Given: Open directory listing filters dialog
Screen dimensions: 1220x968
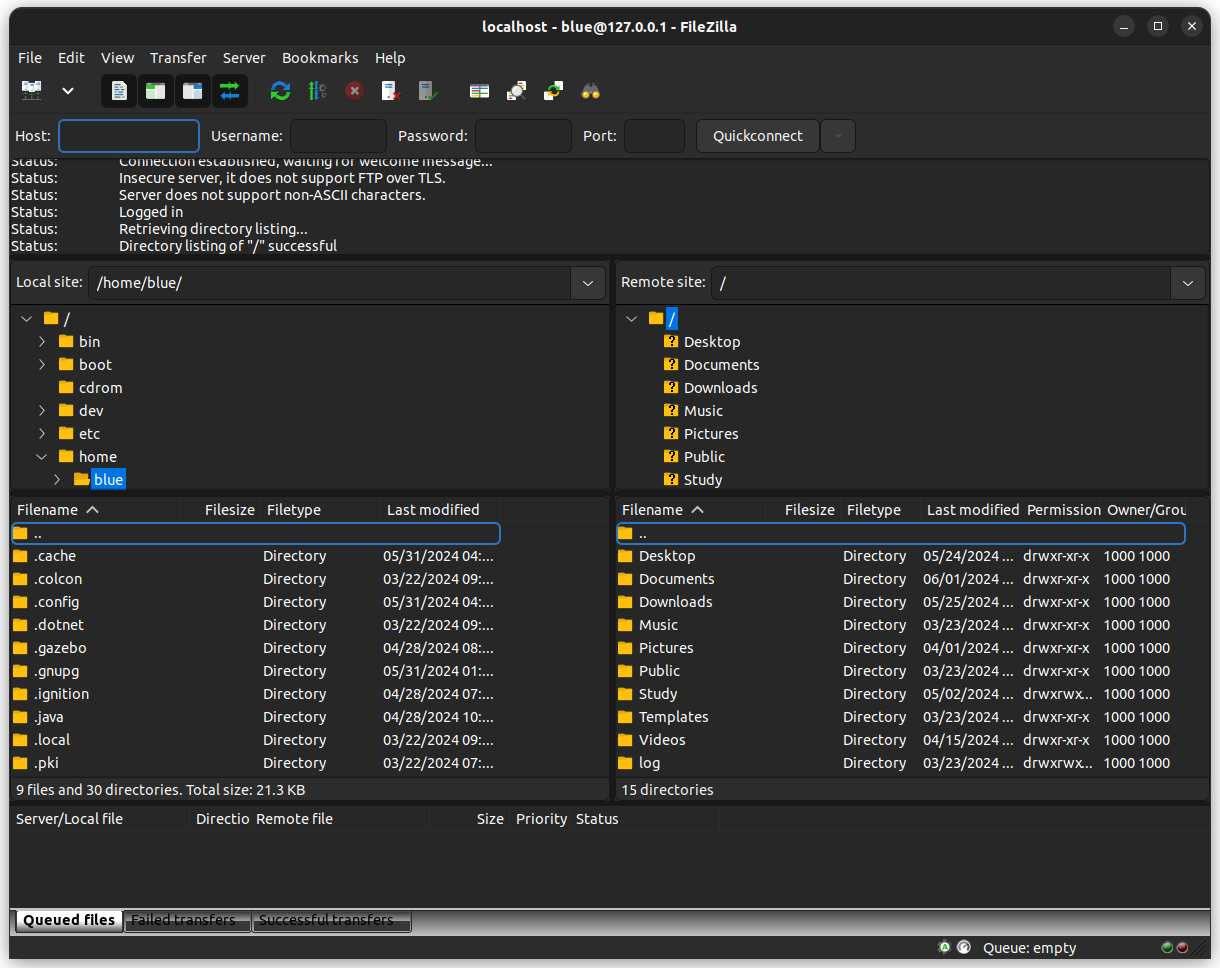Looking at the screenshot, I should click(x=480, y=91).
